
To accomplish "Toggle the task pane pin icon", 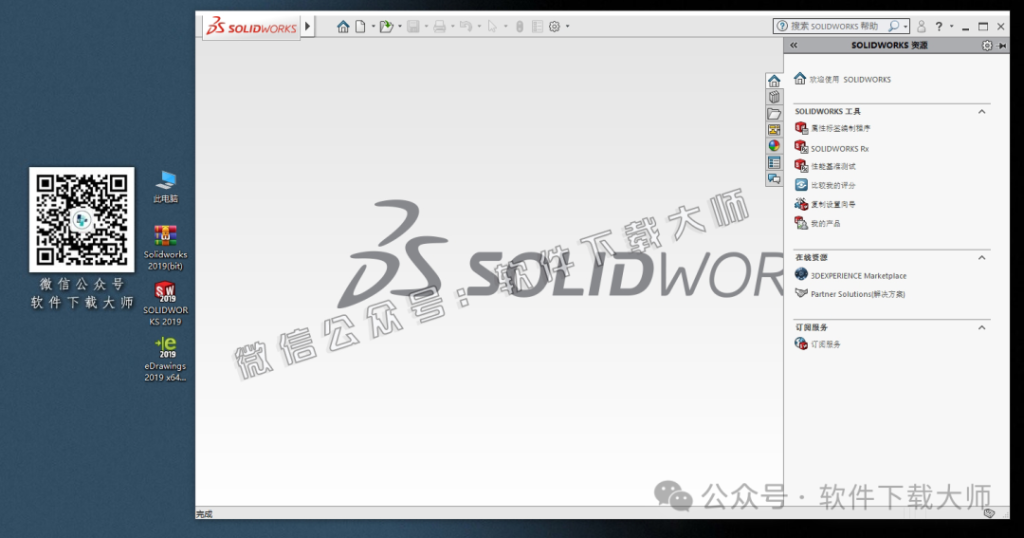I will coord(1002,46).
